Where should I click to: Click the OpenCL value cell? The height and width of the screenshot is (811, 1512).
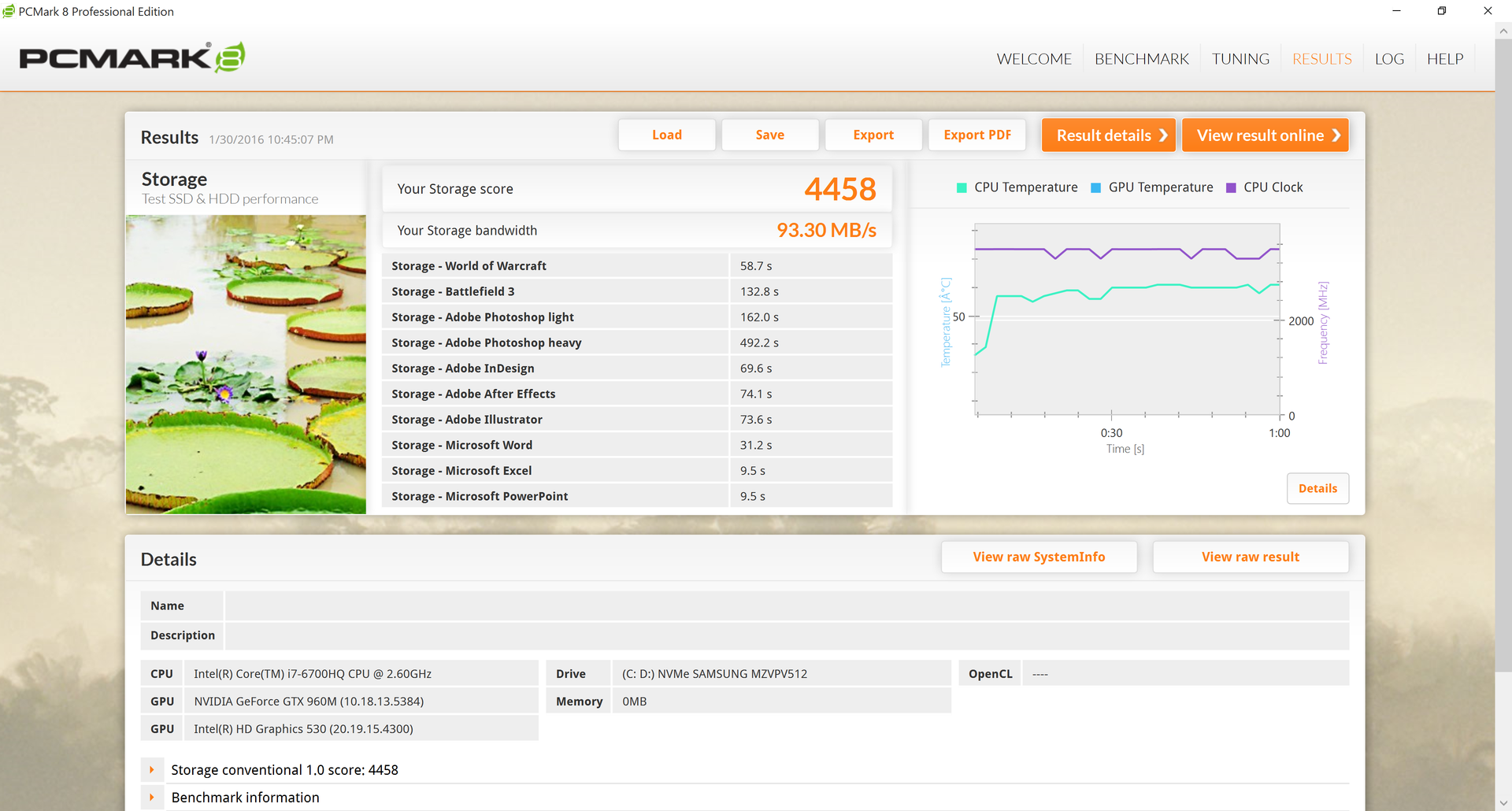tap(1185, 674)
